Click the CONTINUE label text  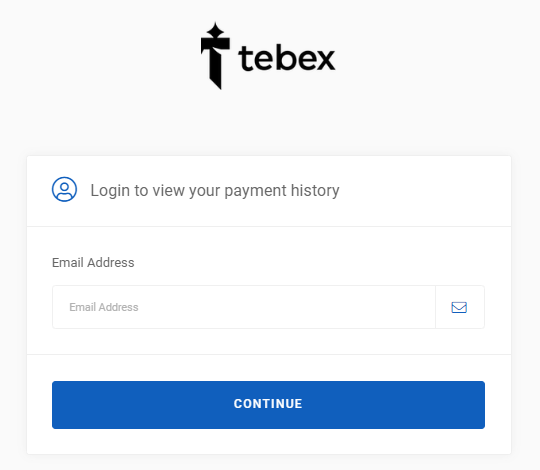pos(268,404)
